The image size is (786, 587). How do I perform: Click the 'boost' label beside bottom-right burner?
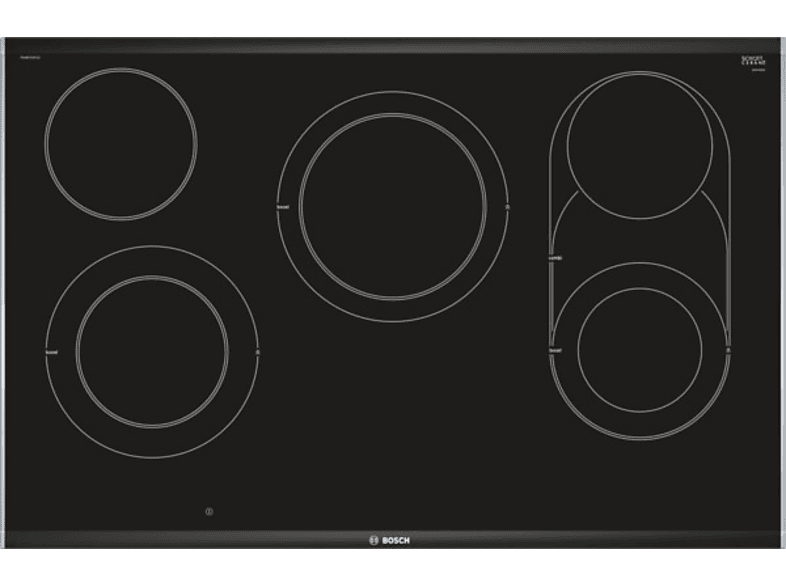(x=553, y=350)
